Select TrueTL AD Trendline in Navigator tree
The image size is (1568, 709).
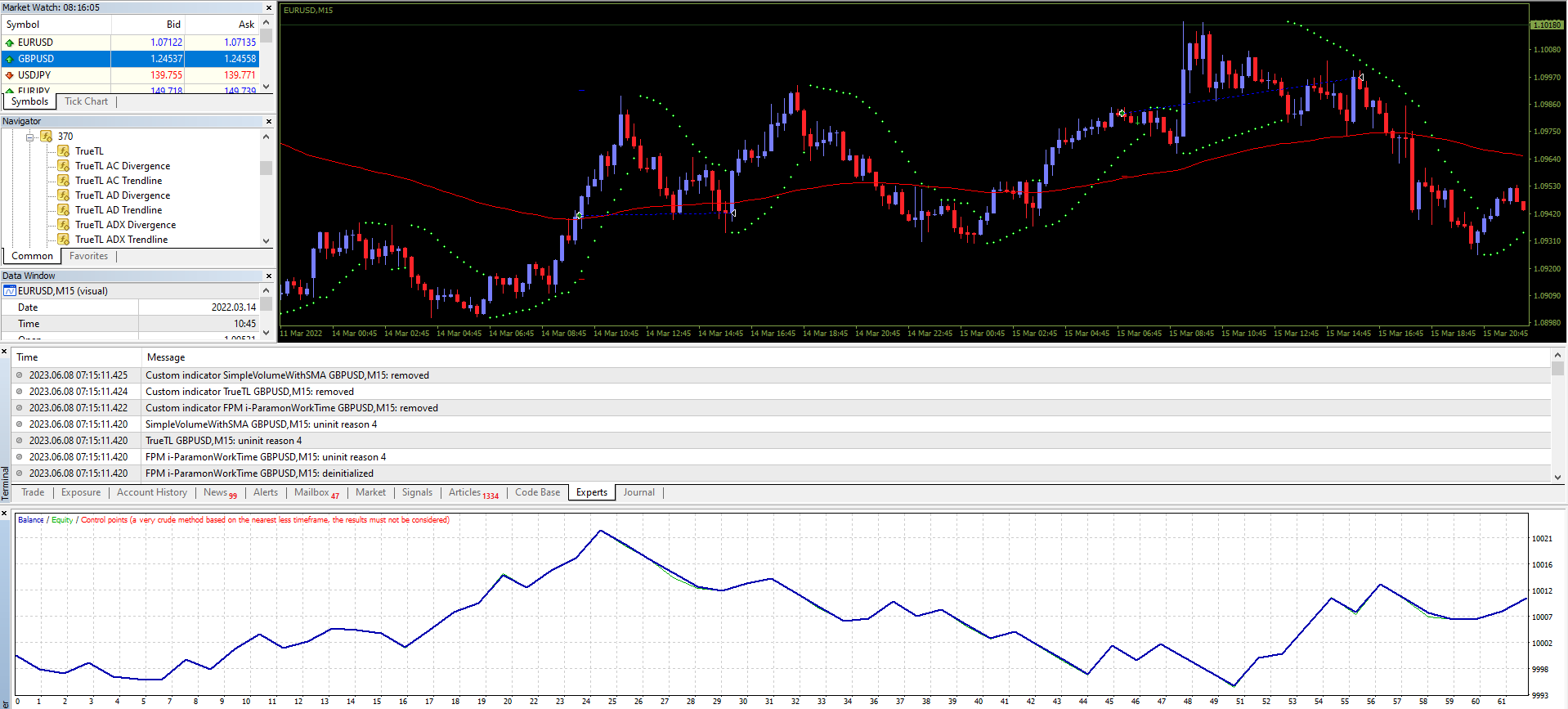coord(119,210)
